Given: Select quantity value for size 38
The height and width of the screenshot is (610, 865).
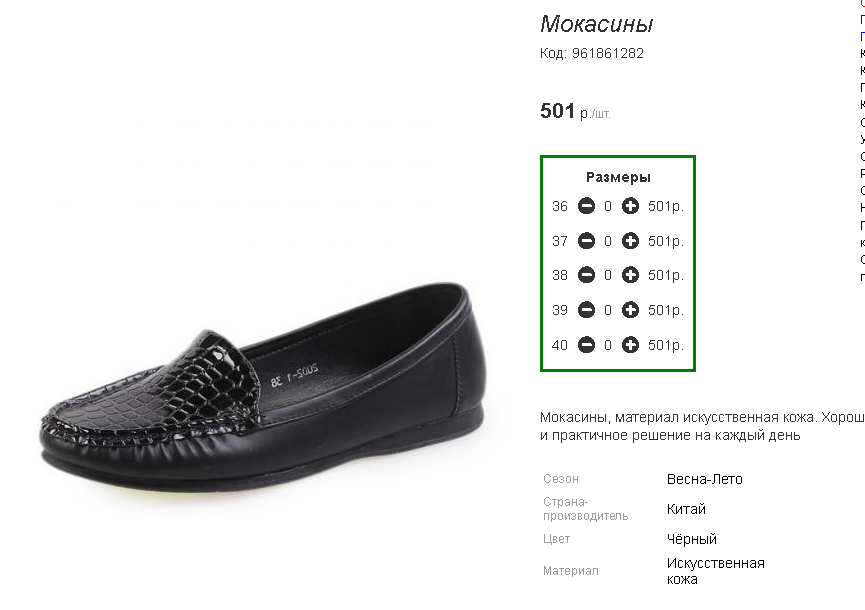Looking at the screenshot, I should click(608, 275).
